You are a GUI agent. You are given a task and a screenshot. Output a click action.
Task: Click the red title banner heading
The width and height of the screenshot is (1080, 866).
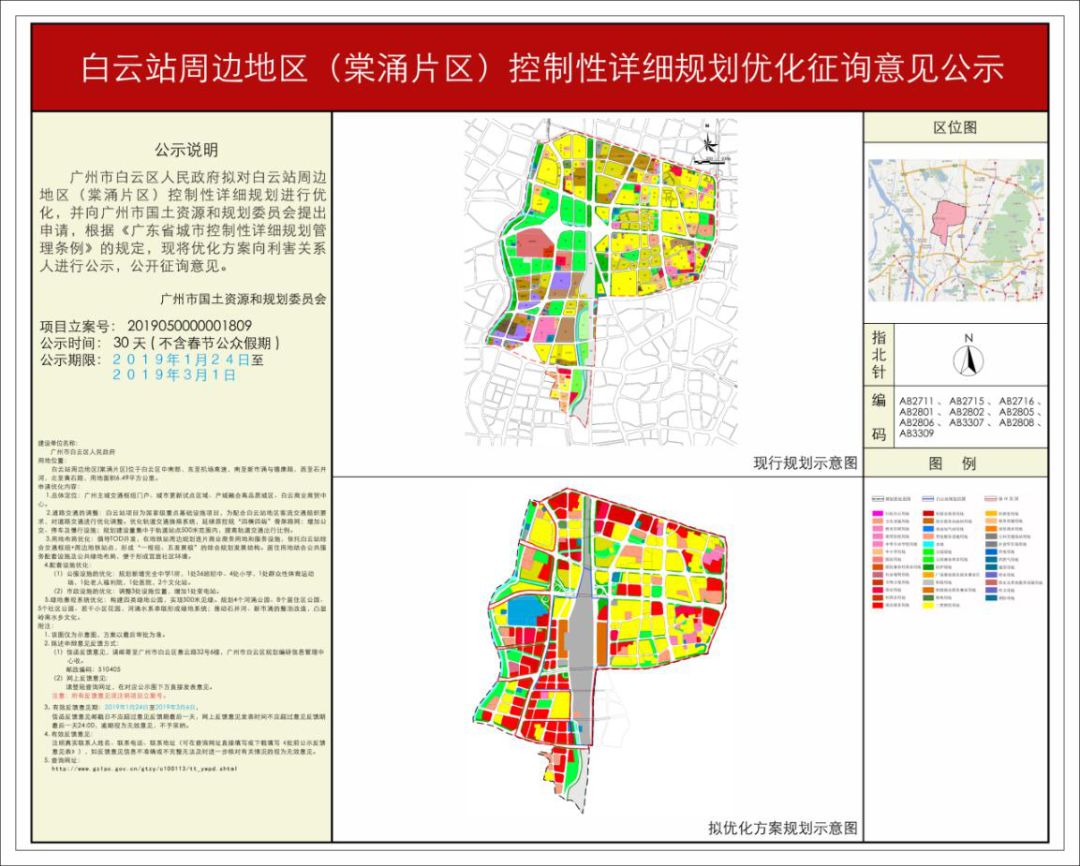(541, 68)
